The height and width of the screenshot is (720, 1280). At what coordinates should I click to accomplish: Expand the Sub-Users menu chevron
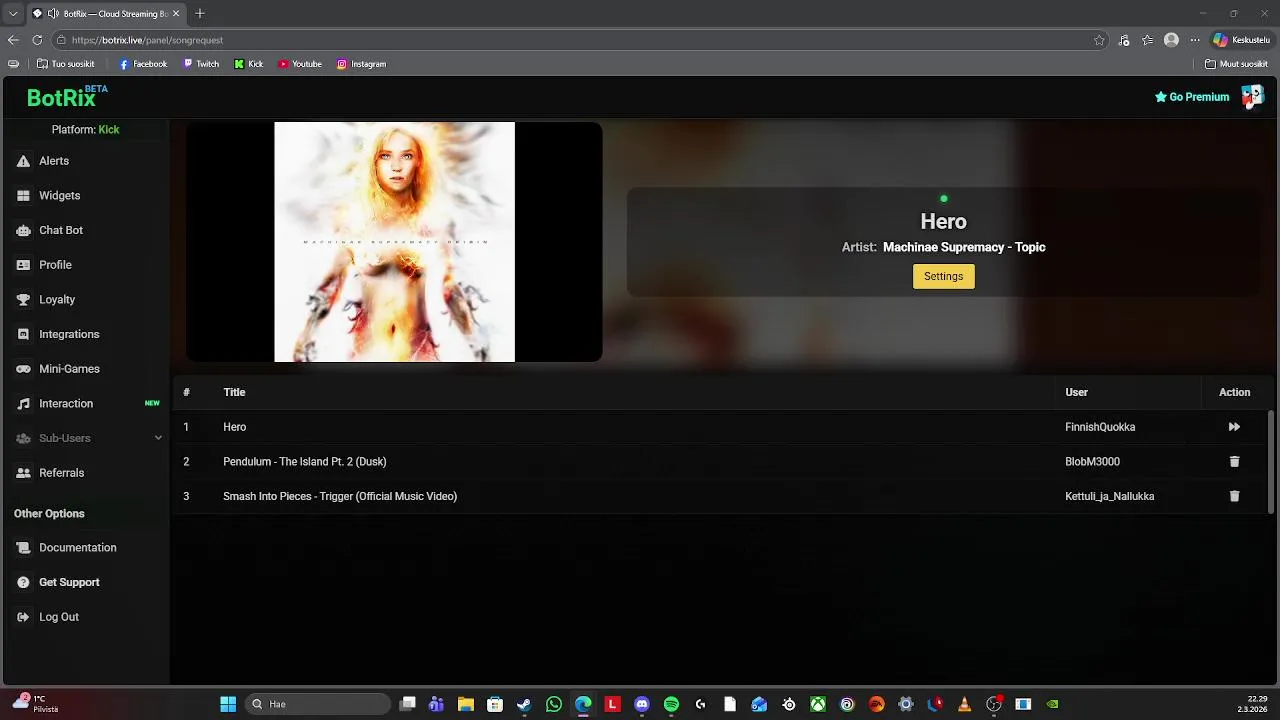[x=158, y=438]
